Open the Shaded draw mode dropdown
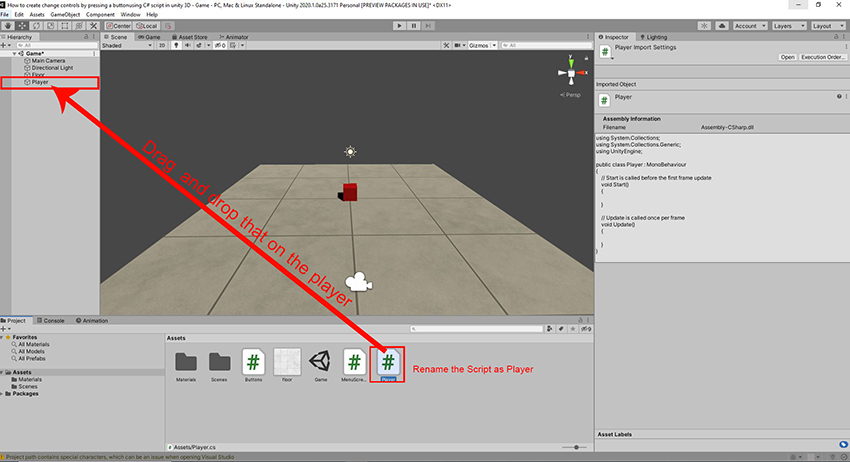Screen dimensions: 850x462 coord(127,46)
